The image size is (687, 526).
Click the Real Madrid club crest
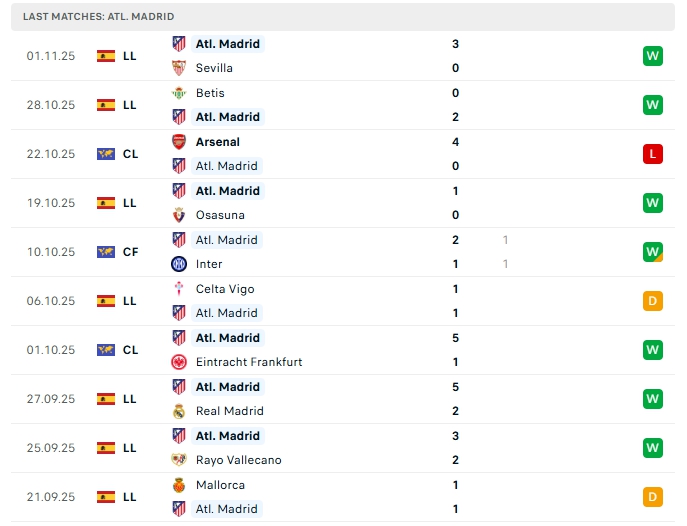pos(179,411)
